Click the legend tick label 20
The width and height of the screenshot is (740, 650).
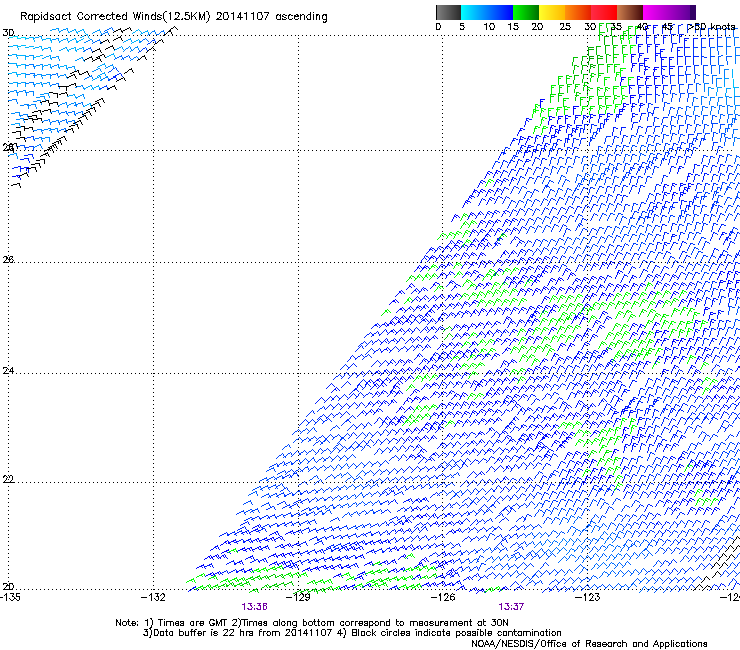pos(537,27)
